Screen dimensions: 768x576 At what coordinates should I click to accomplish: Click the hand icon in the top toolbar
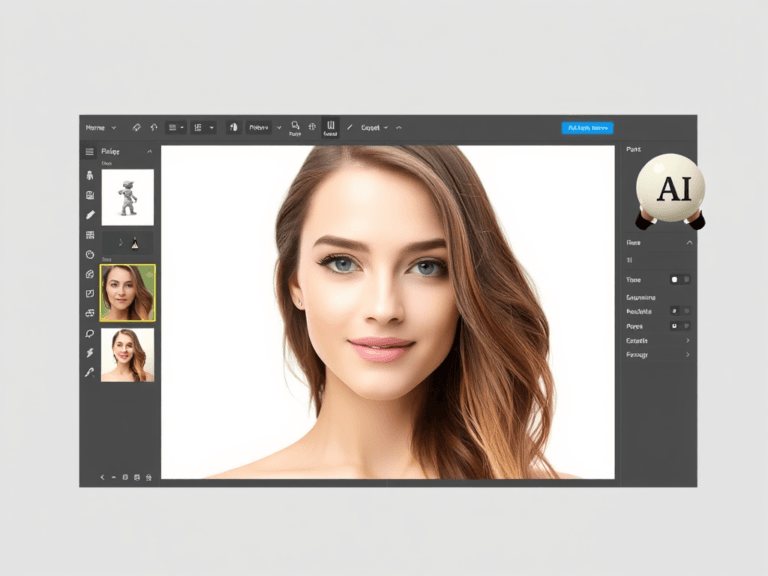point(234,127)
